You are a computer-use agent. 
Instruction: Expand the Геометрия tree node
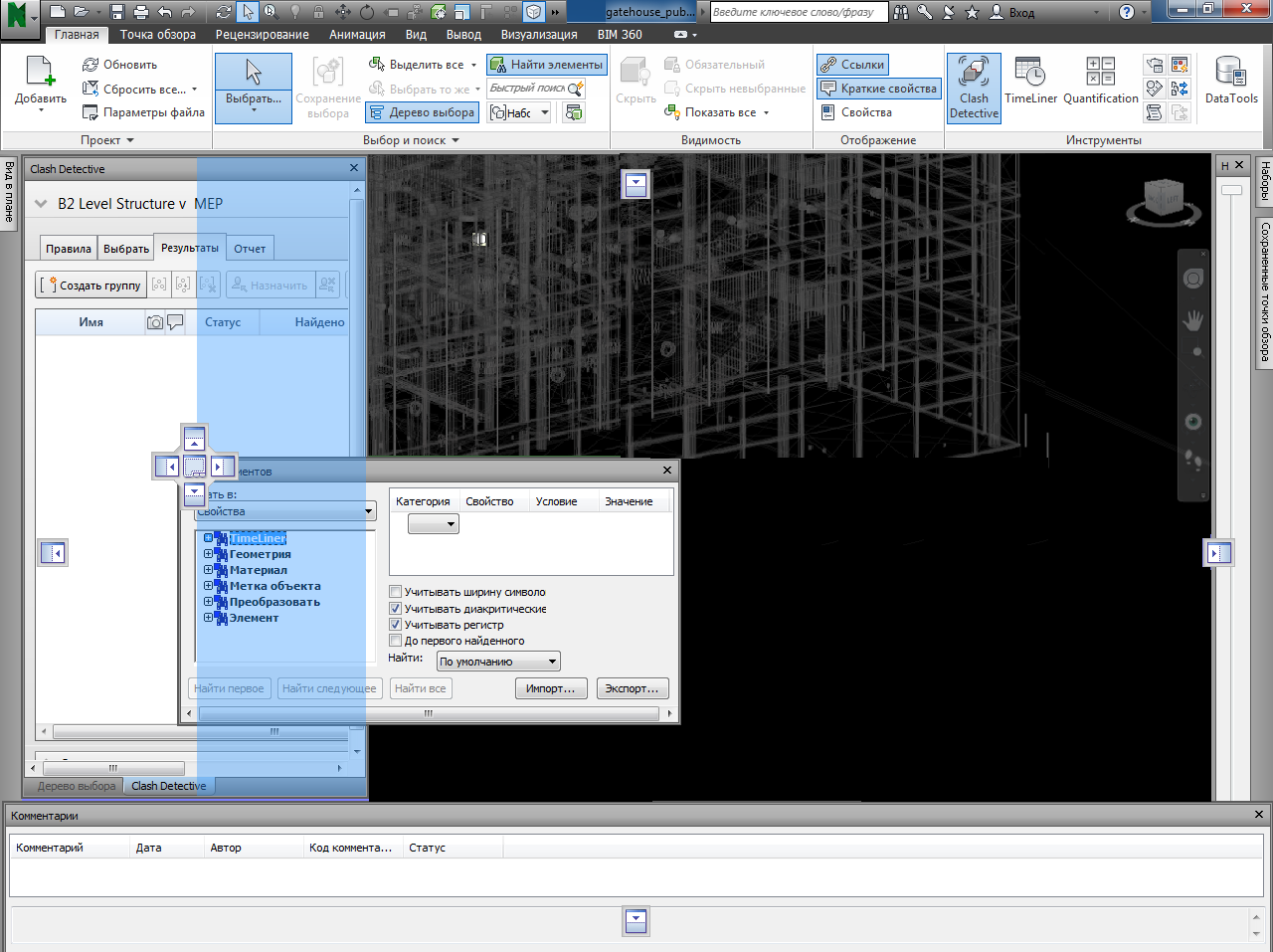point(209,554)
